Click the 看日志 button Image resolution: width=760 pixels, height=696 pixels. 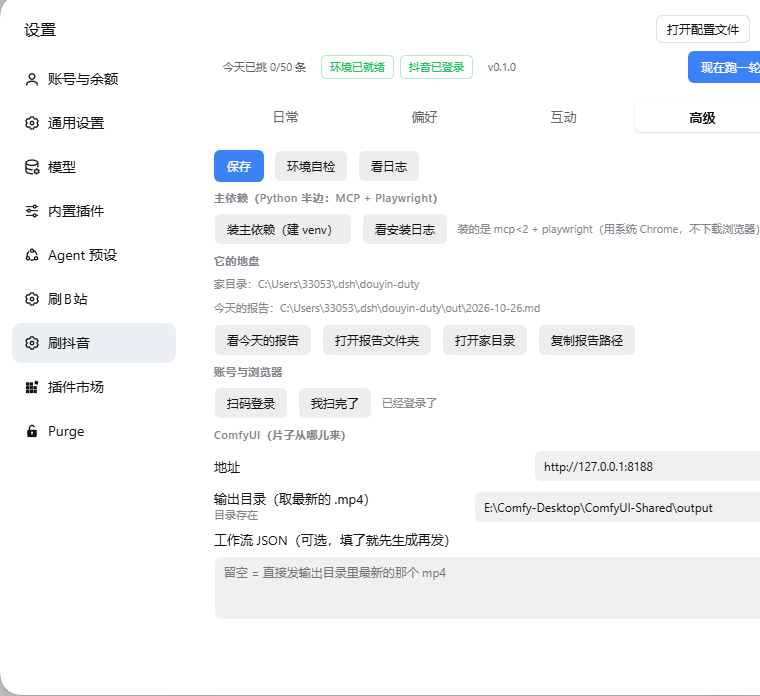(389, 166)
